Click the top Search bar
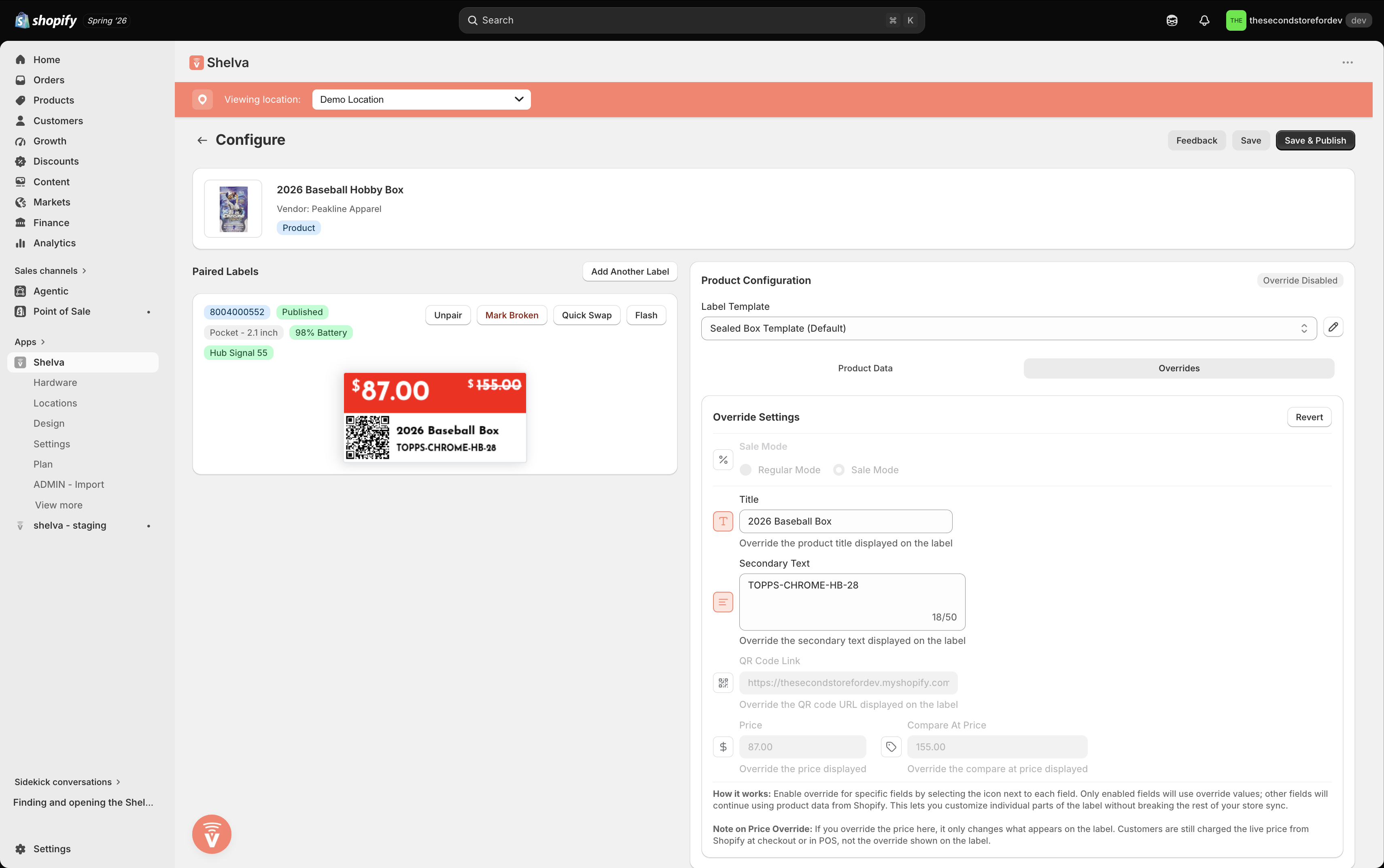 pyautogui.click(x=692, y=20)
